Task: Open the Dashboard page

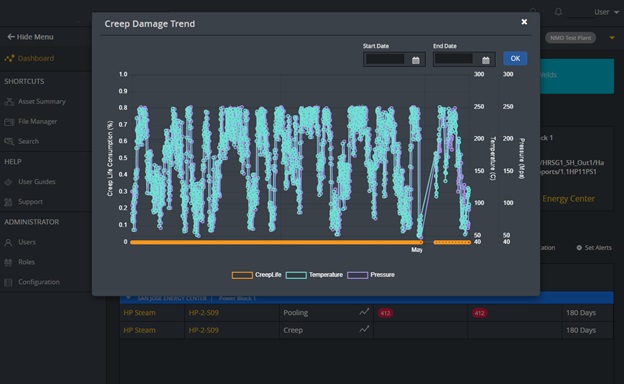Action: 35,58
